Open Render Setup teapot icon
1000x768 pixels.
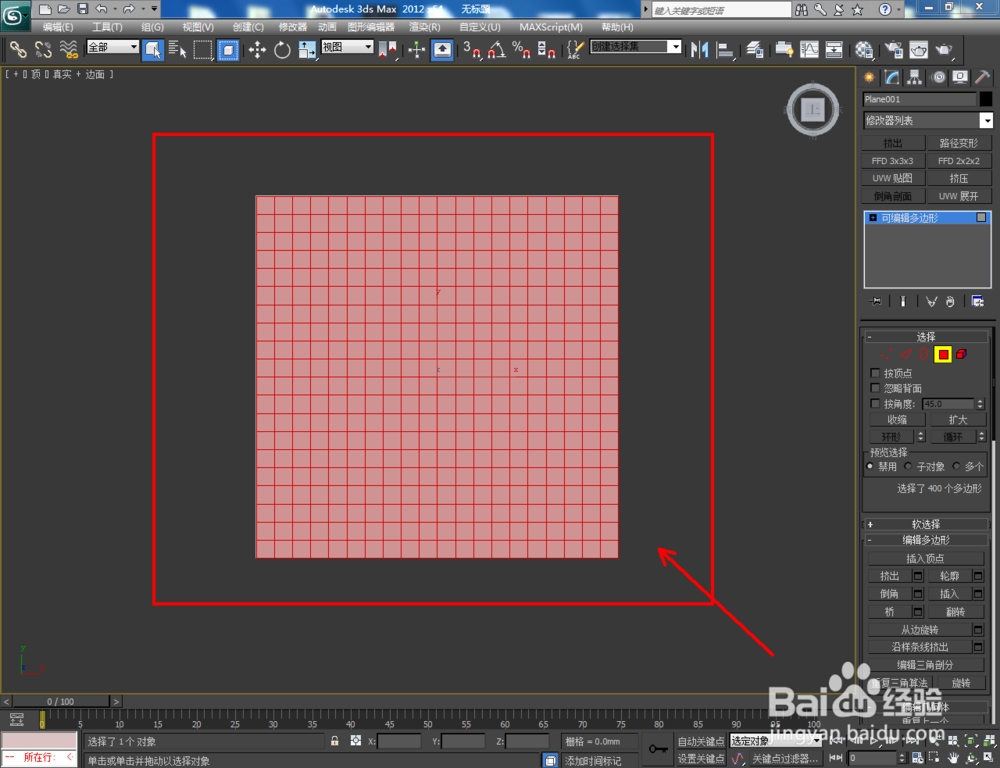(x=893, y=49)
